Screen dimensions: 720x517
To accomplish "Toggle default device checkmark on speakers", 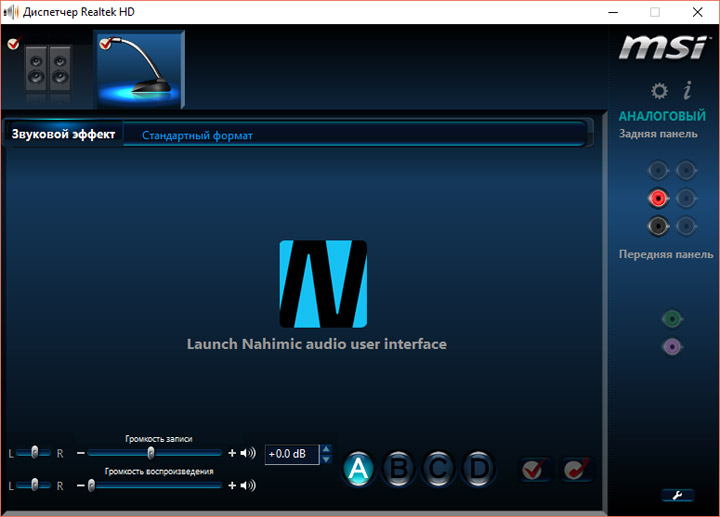I will [14, 43].
